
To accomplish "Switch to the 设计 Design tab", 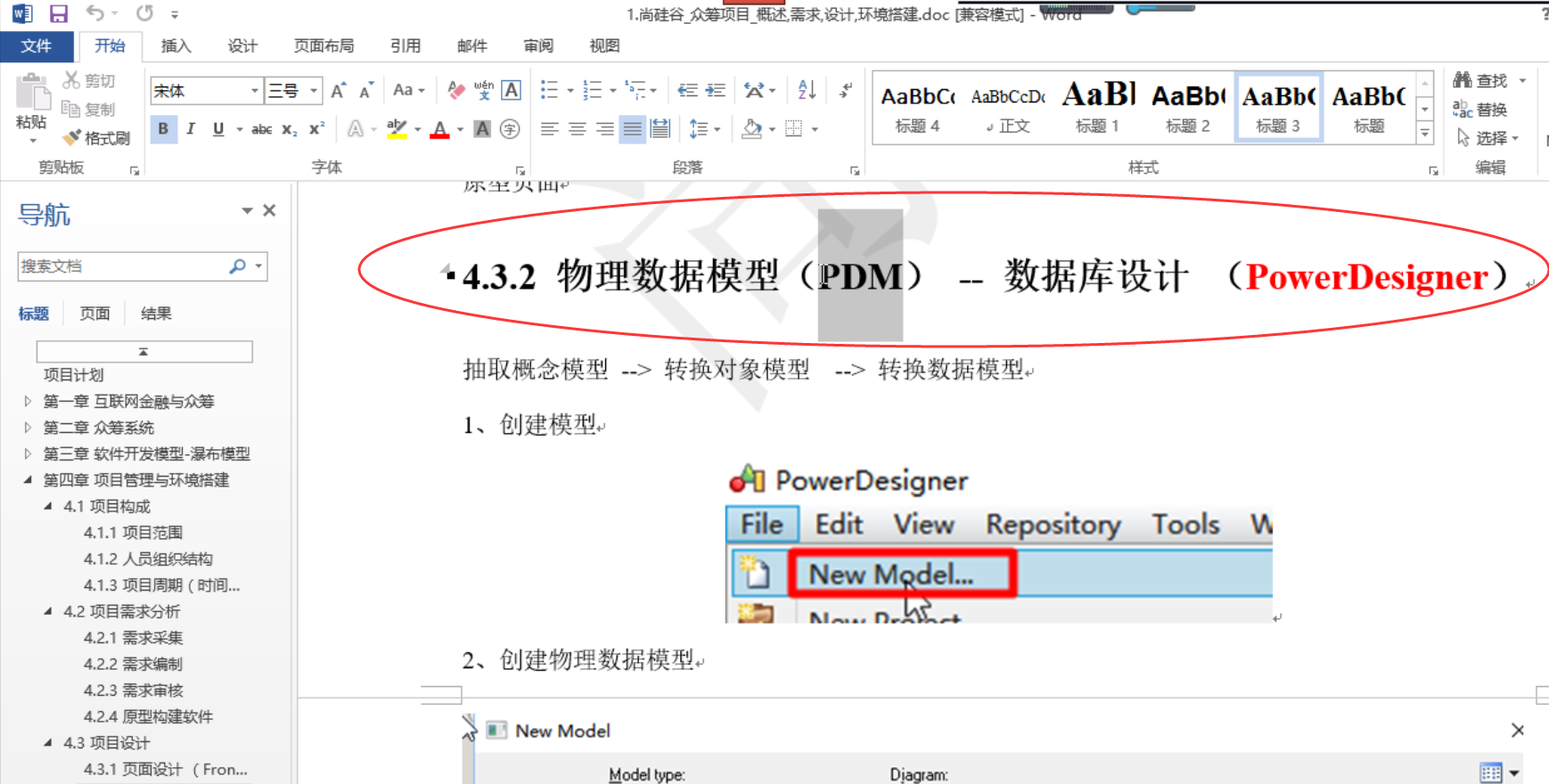I will tap(242, 46).
